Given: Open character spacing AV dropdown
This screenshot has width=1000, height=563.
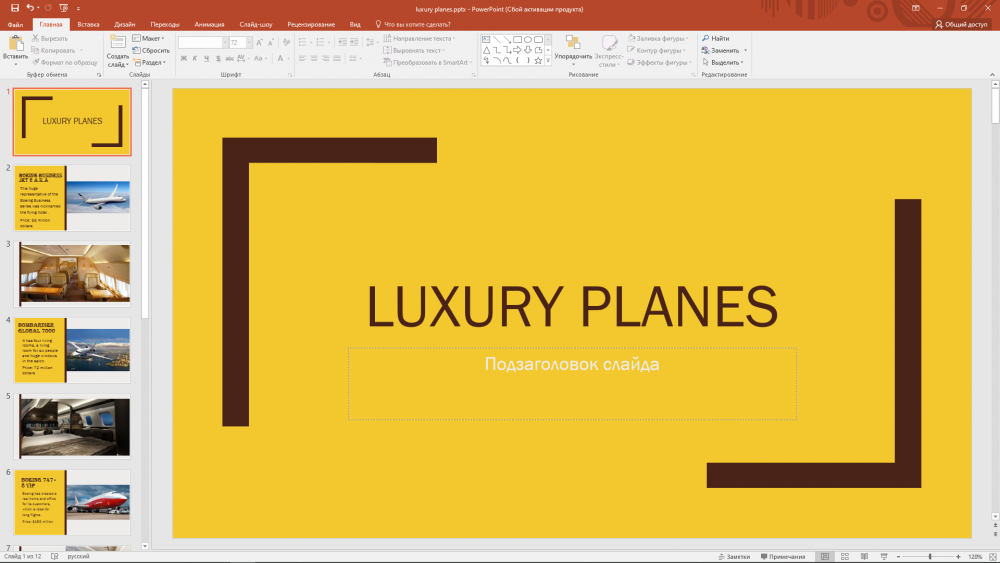Looking at the screenshot, I should (x=243, y=59).
